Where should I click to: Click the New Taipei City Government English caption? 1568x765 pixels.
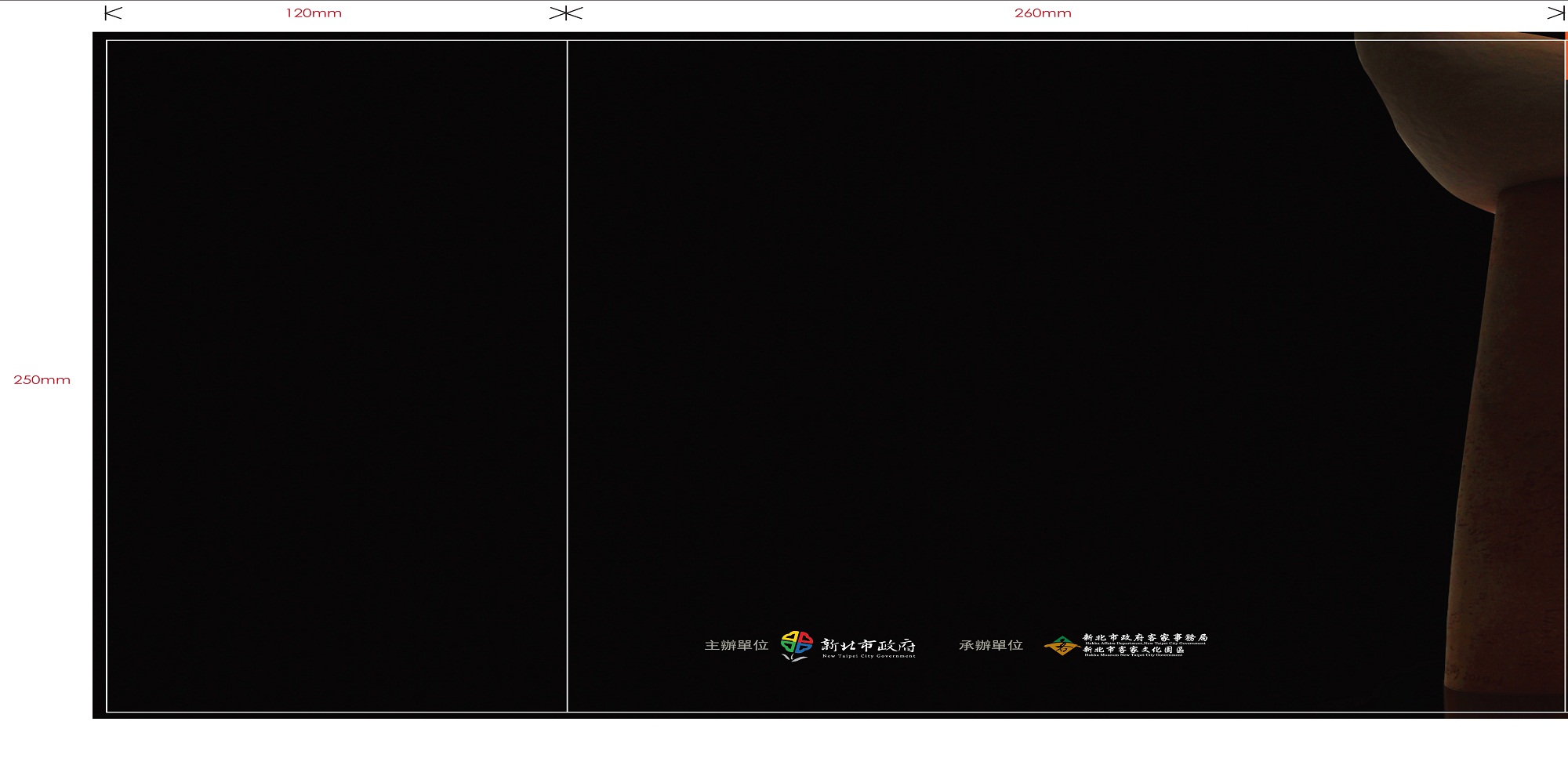[869, 656]
